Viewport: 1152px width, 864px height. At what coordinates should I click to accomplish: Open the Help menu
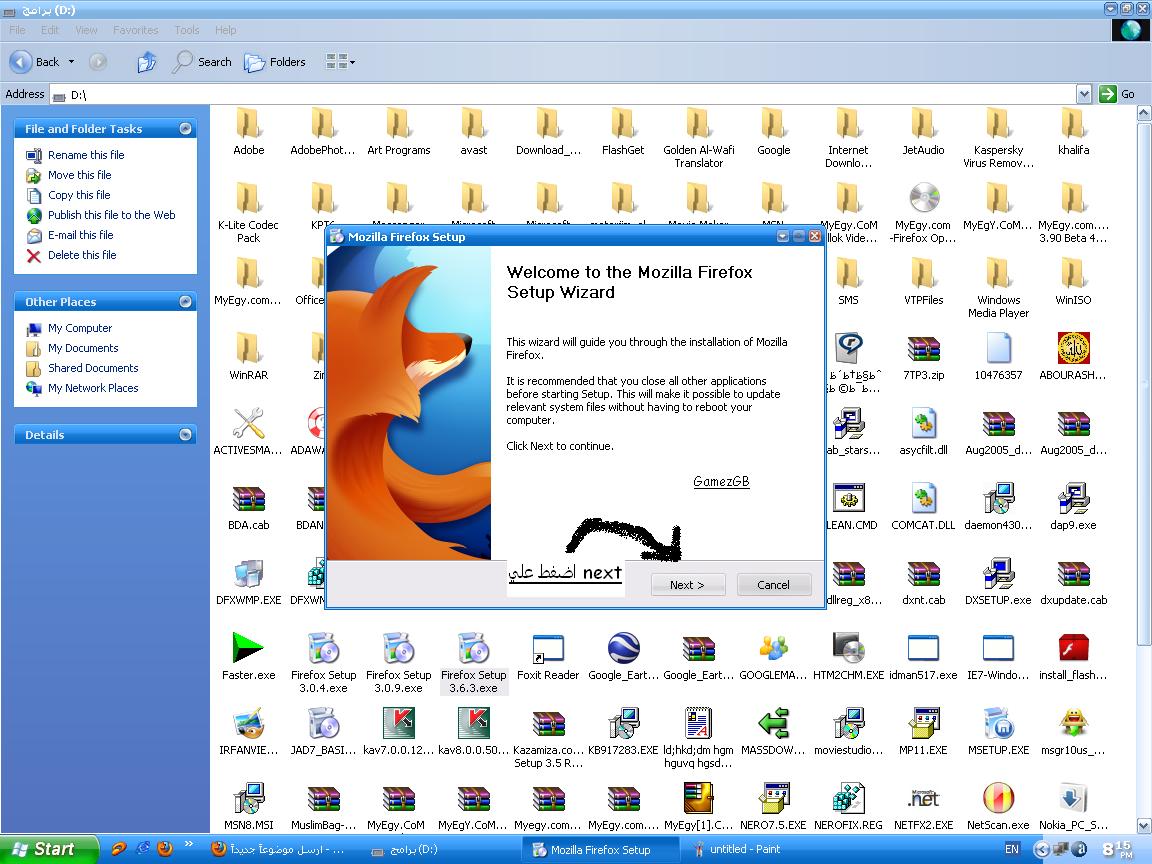(226, 30)
